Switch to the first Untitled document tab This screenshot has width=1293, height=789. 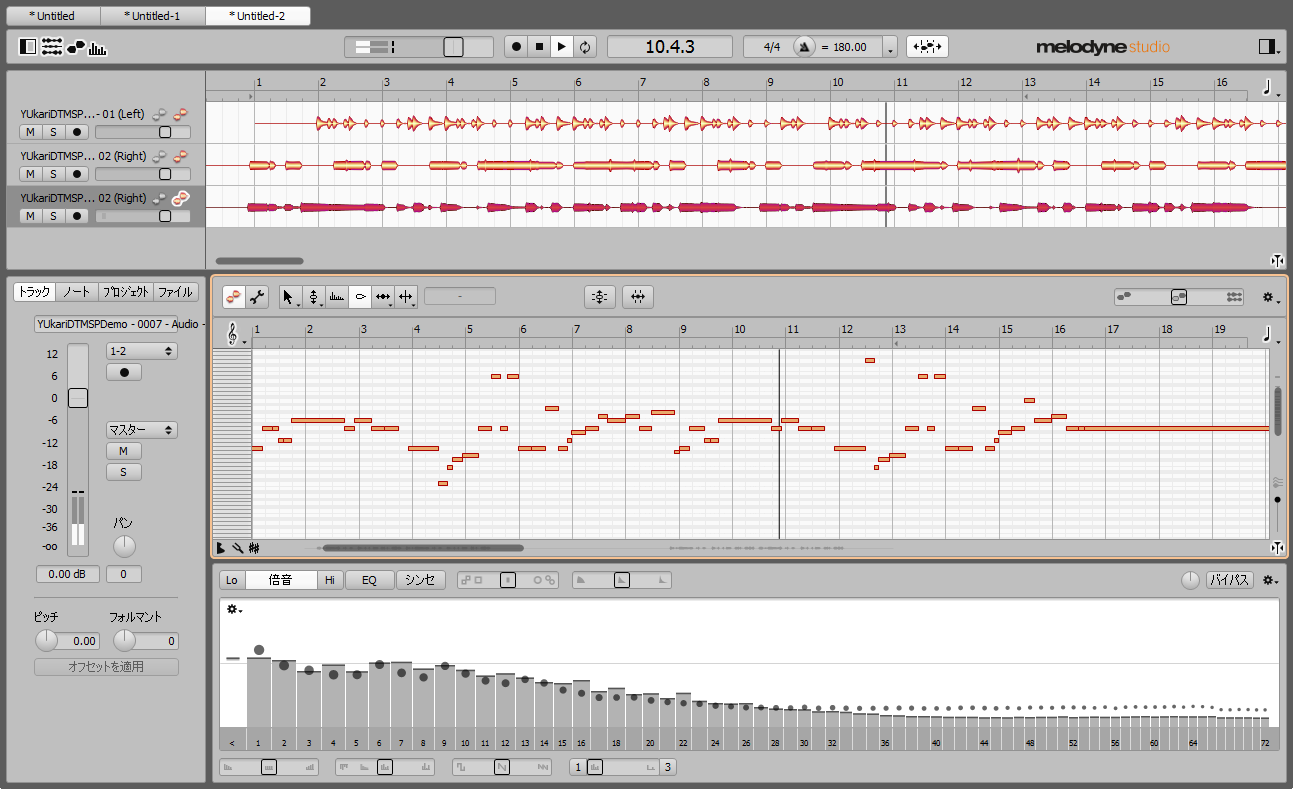click(x=52, y=16)
